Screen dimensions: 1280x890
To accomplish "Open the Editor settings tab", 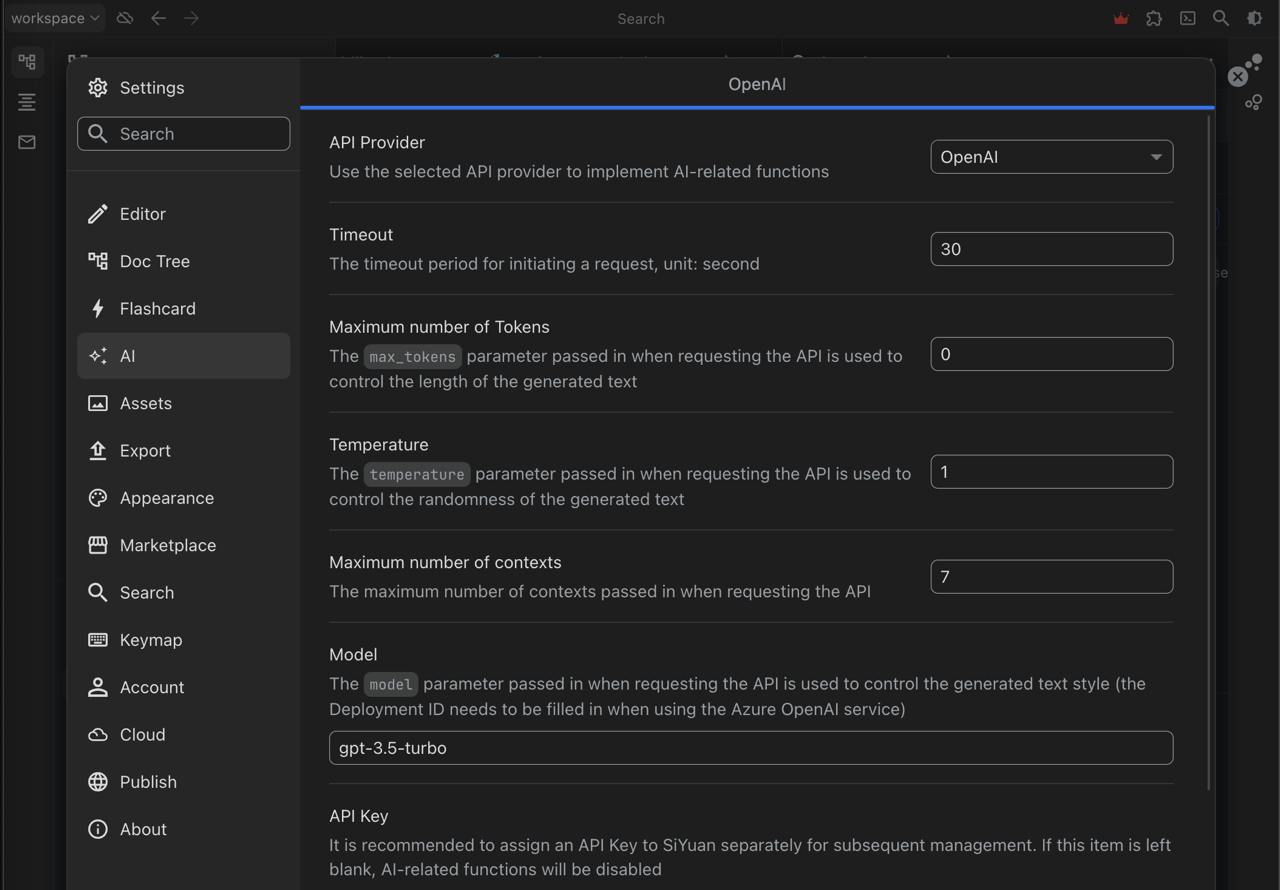I will (x=184, y=214).
